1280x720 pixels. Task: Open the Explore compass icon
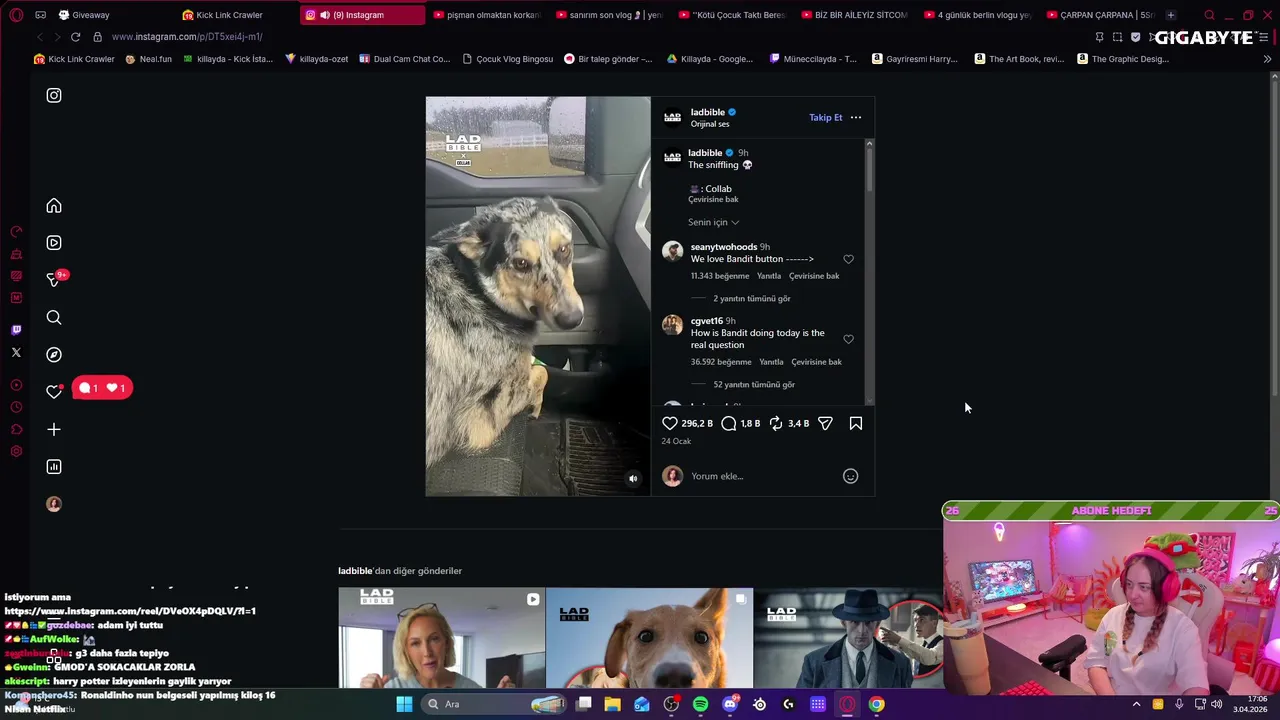[54, 355]
